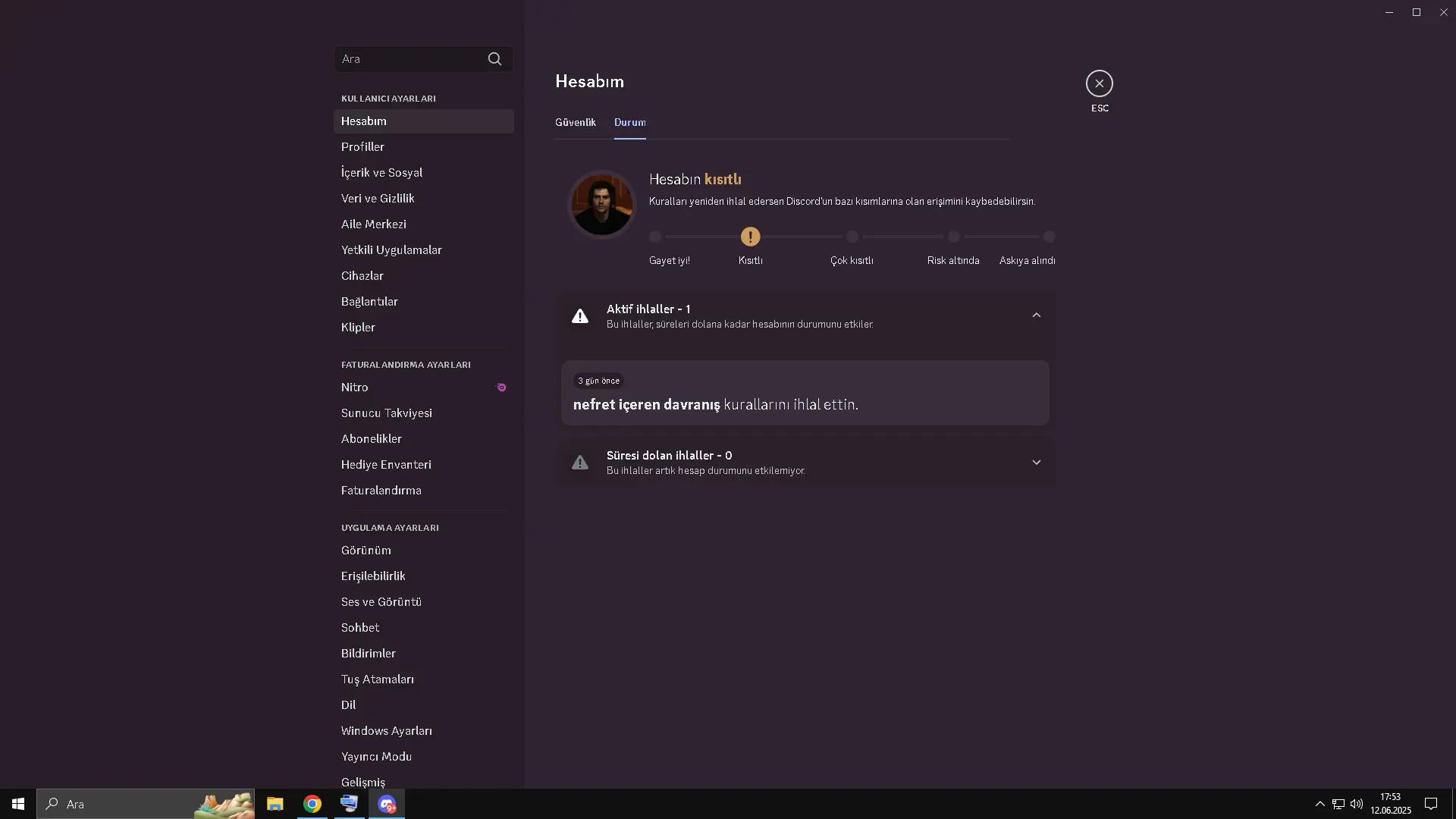The width and height of the screenshot is (1456, 819).
Task: Open the Dil language settings
Action: (424, 705)
